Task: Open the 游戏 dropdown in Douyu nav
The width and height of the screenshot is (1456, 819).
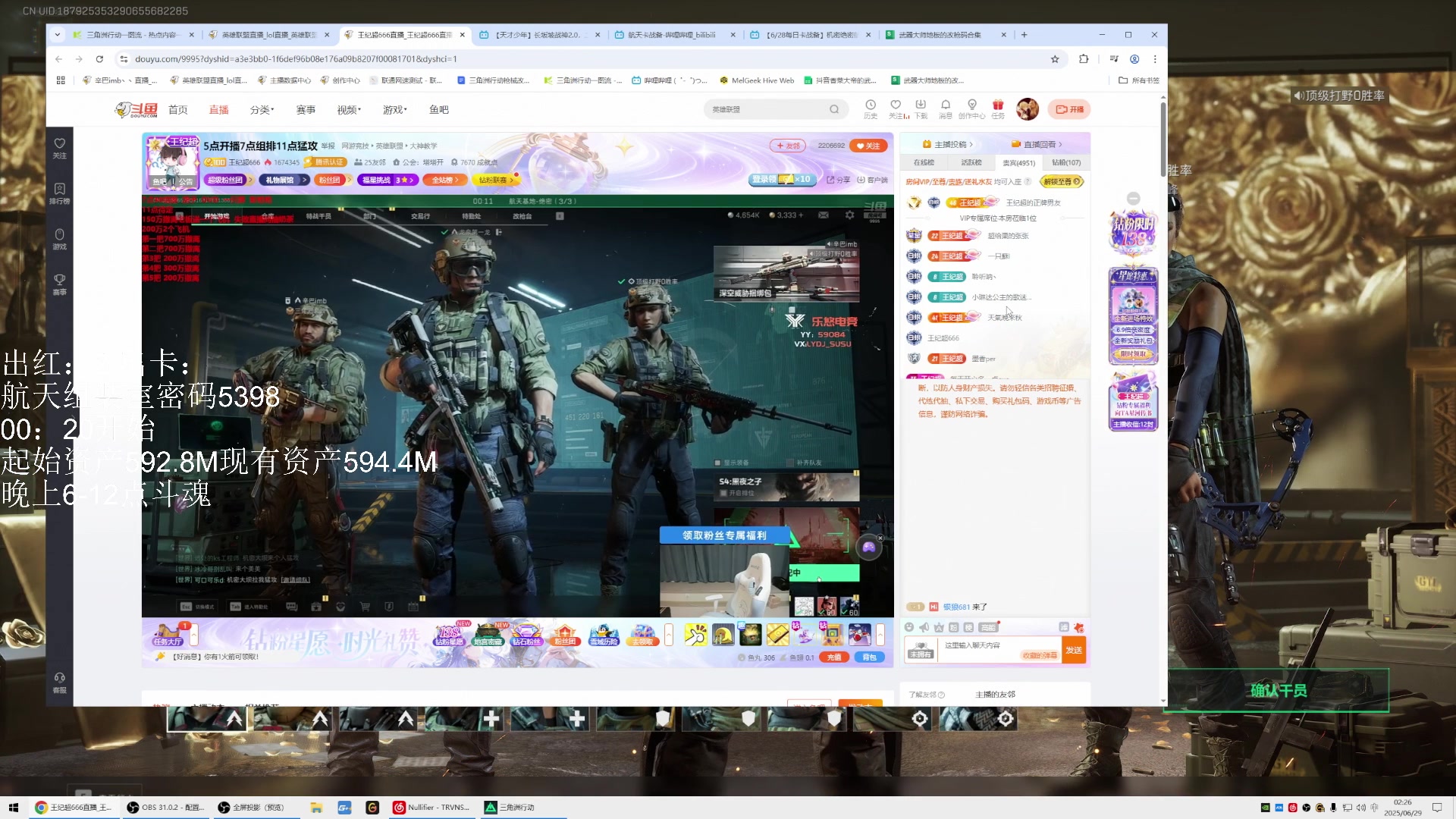Action: tap(394, 109)
